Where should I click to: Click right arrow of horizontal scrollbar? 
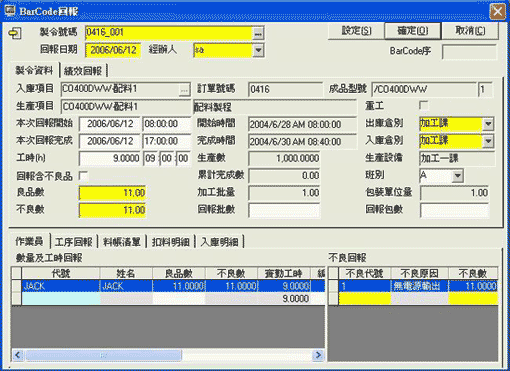pos(318,355)
